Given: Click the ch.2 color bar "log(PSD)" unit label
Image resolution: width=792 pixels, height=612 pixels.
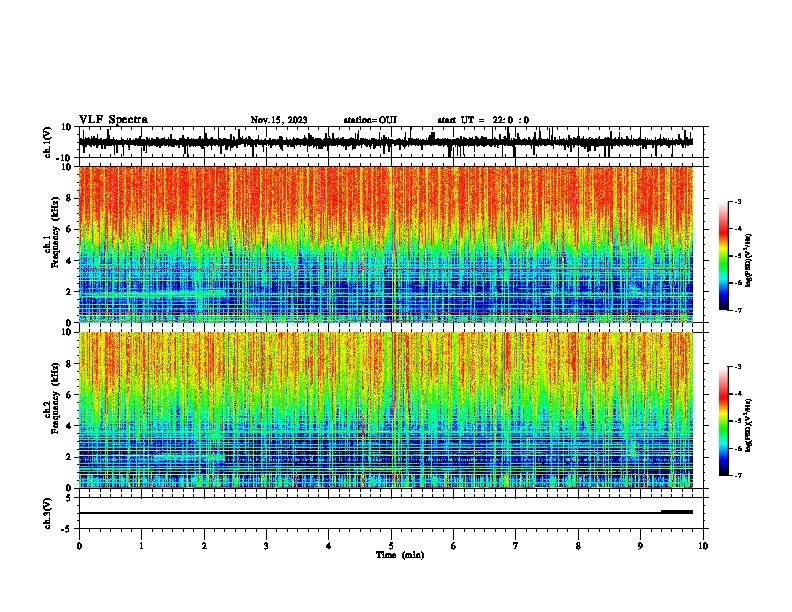Looking at the screenshot, I should pos(749,425).
